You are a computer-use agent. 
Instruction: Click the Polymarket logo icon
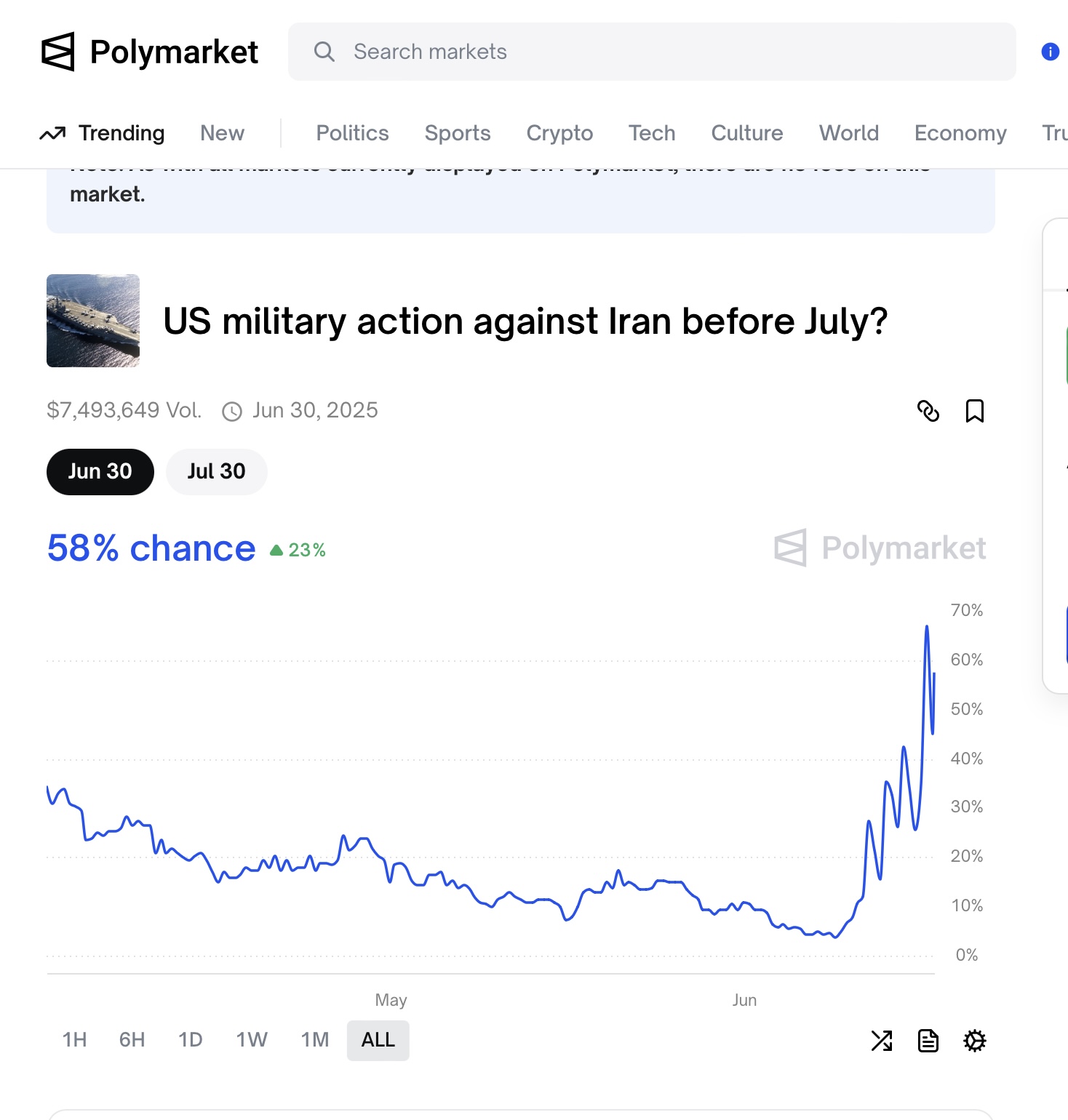coord(58,52)
